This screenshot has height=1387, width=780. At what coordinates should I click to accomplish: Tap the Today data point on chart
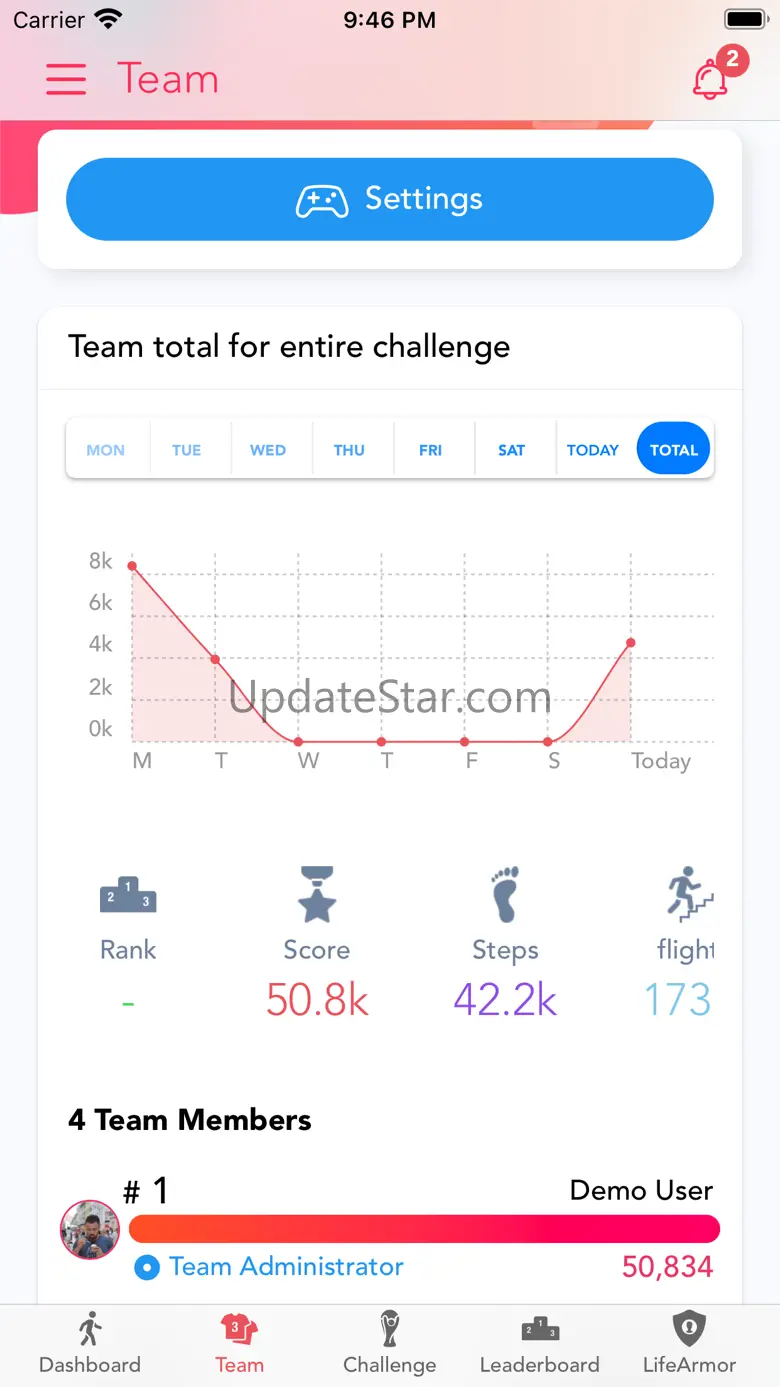pyautogui.click(x=631, y=643)
